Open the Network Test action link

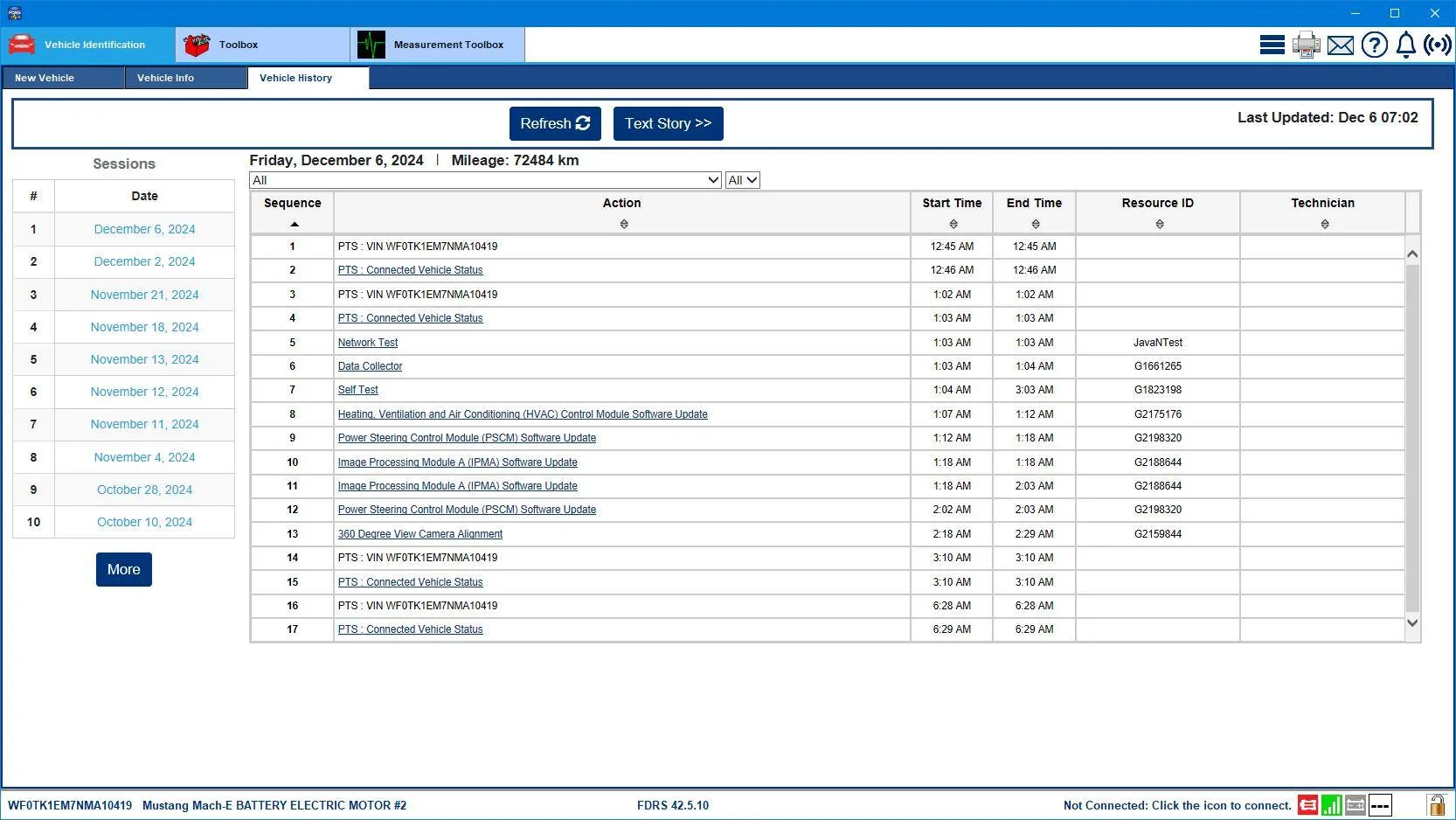368,343
